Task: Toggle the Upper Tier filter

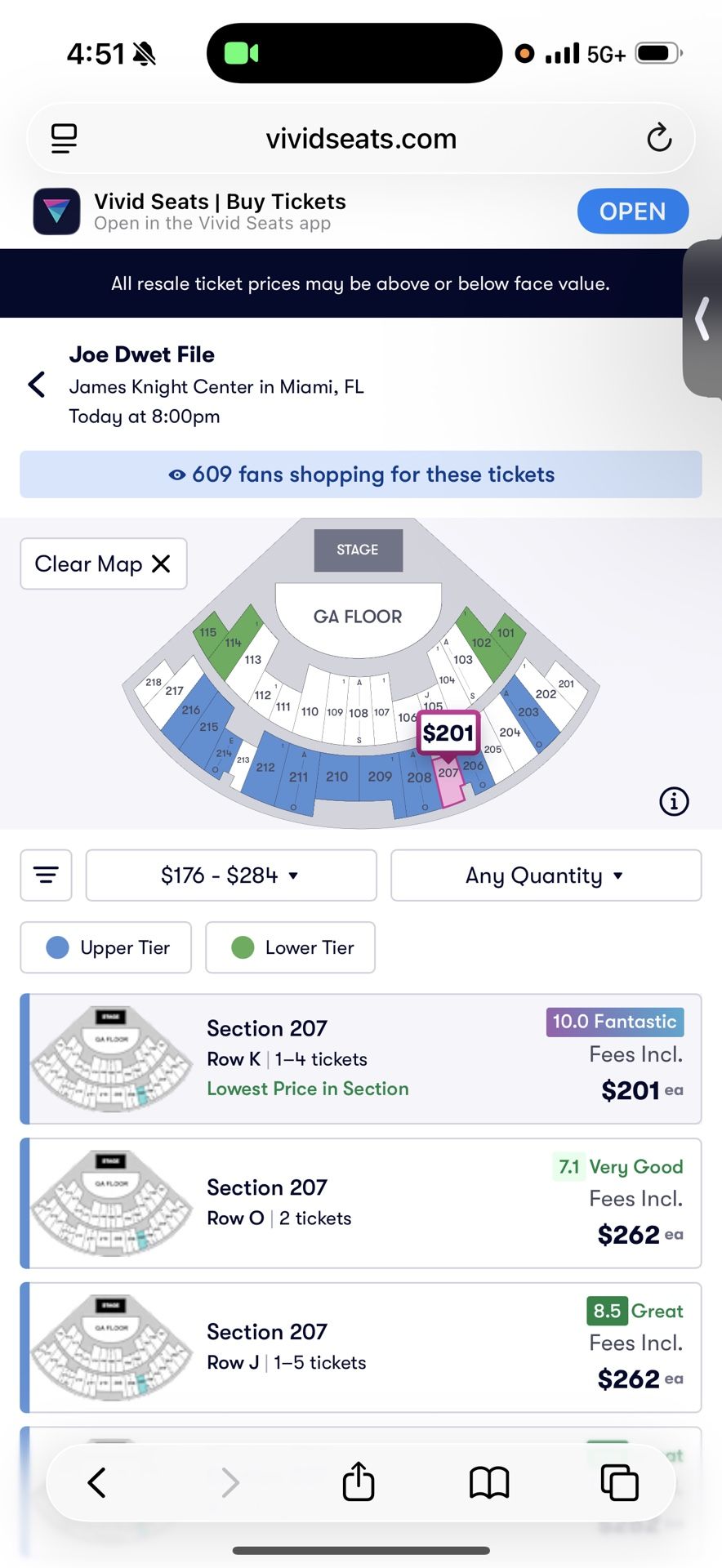Action: click(106, 947)
